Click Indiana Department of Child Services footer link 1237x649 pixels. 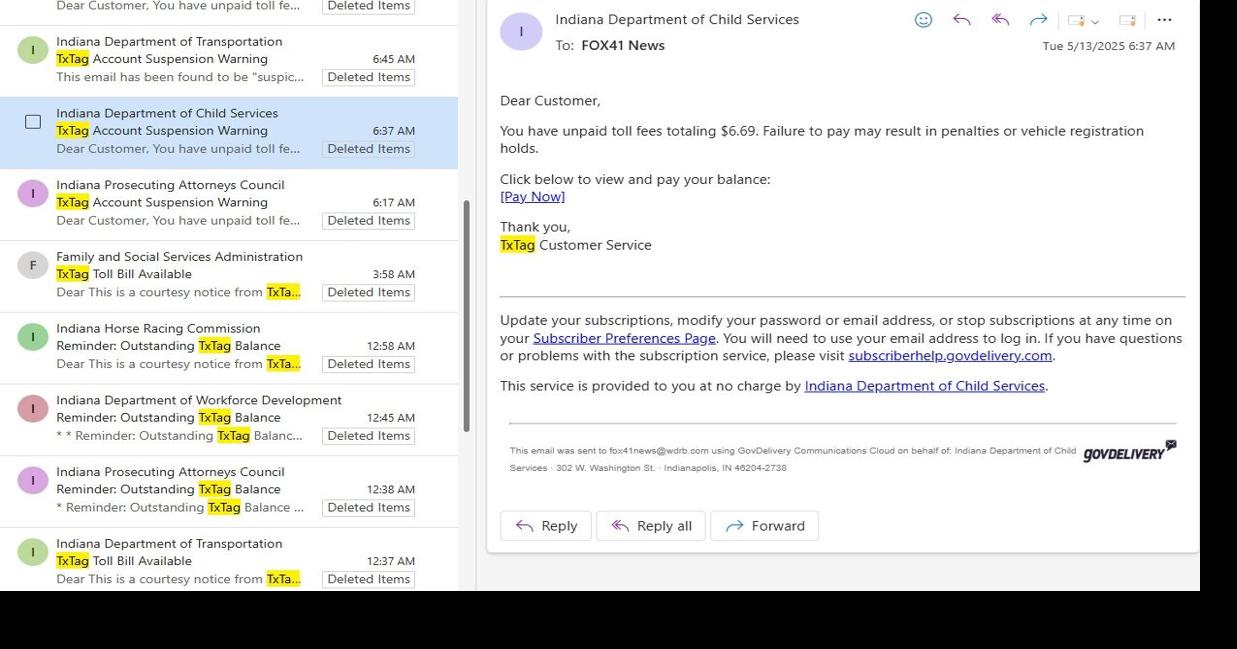click(925, 386)
